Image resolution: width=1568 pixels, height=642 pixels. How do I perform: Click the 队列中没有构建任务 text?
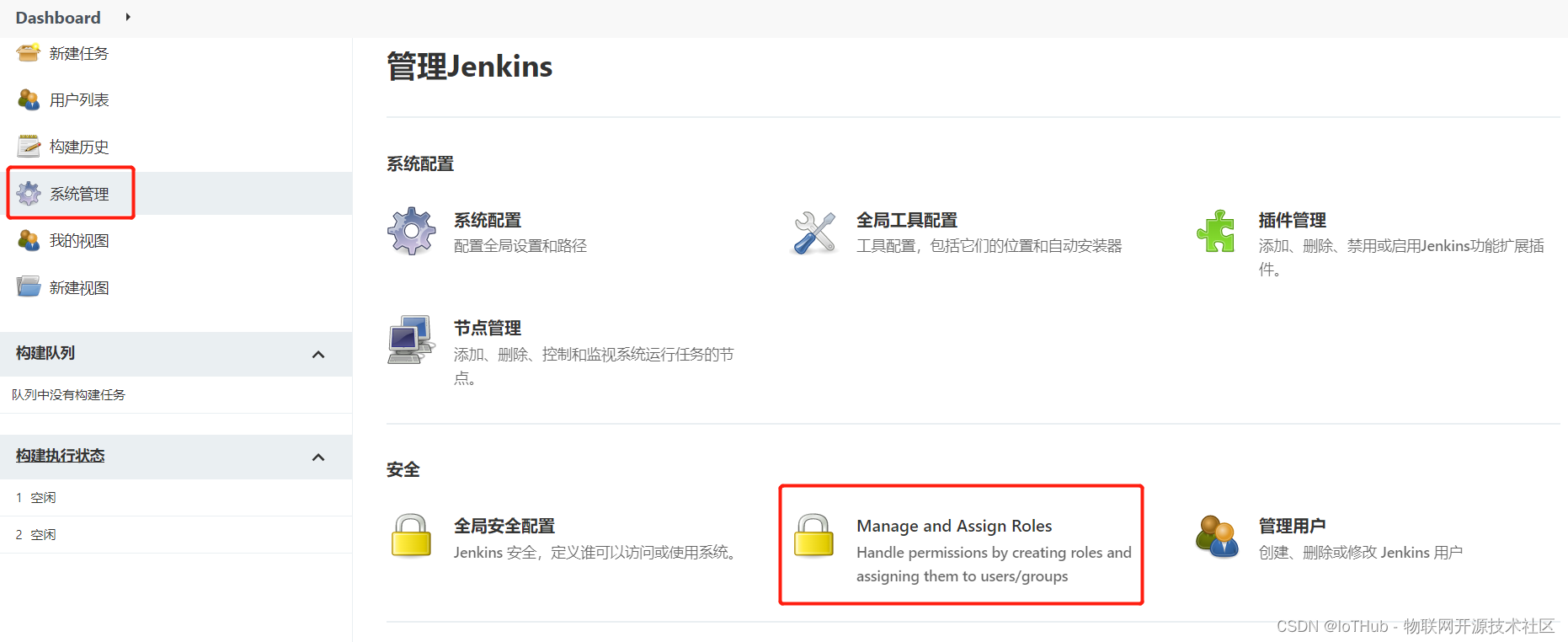click(x=68, y=394)
